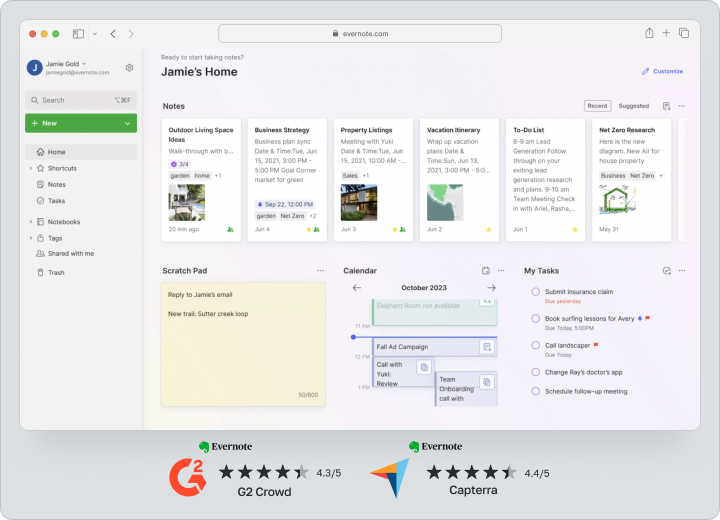This screenshot has width=720, height=520.
Task: Open Calendar widget more options menu
Action: pos(501,271)
